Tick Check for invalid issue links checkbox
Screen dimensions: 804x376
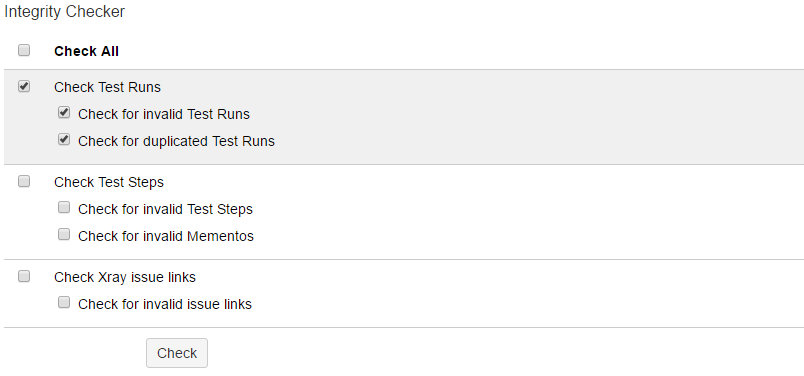point(64,303)
